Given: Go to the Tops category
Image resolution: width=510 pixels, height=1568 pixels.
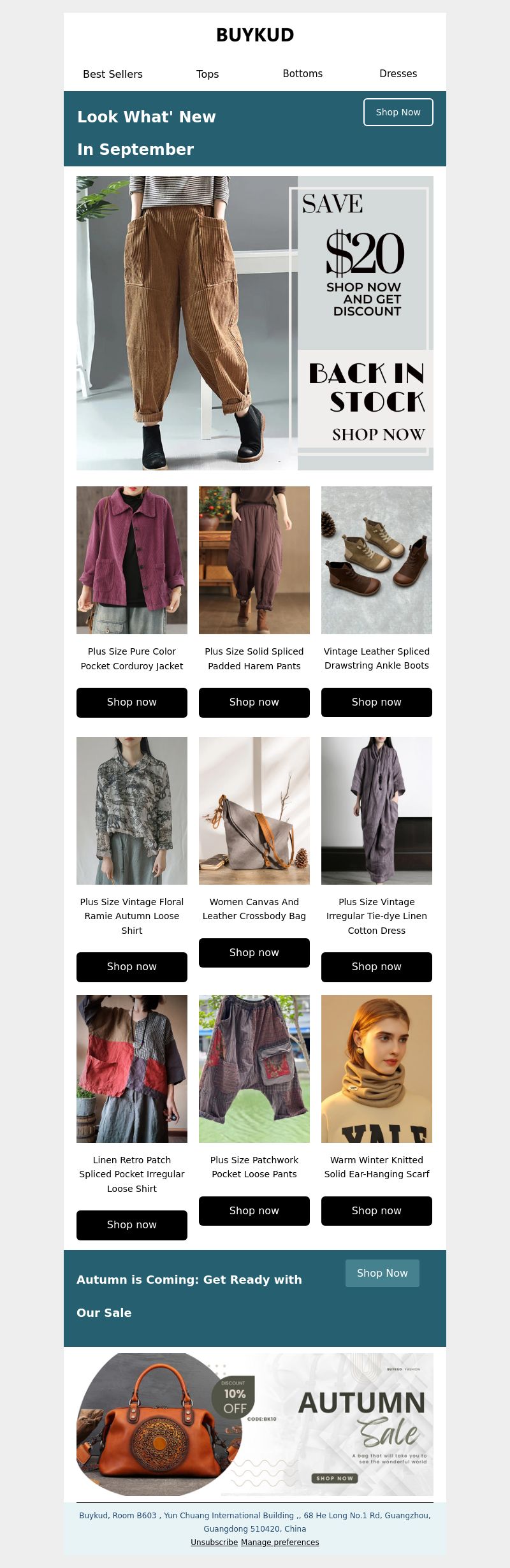Looking at the screenshot, I should tap(207, 74).
